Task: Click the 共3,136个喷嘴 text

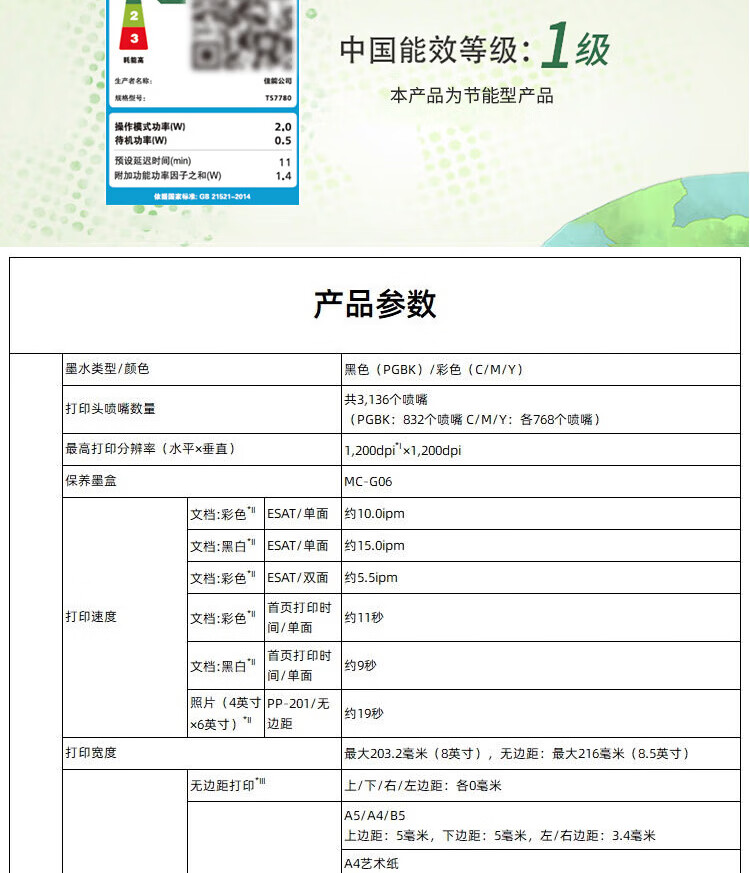Action: (386, 400)
